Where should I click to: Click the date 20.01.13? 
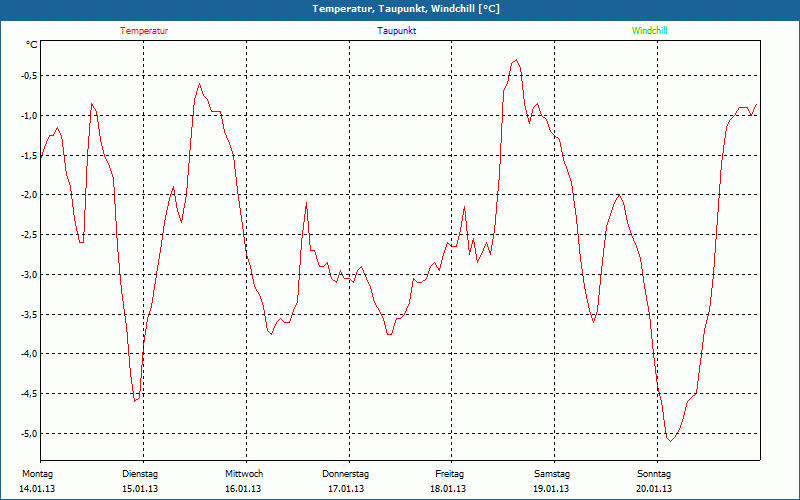[654, 489]
